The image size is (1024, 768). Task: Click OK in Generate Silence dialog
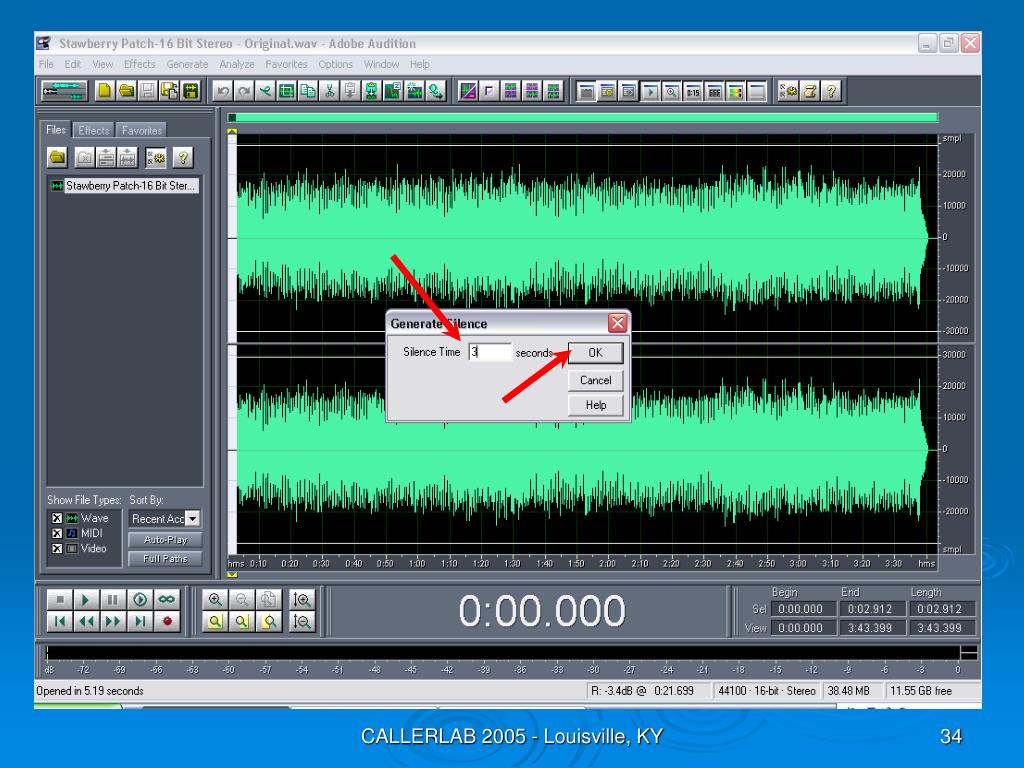(x=596, y=353)
